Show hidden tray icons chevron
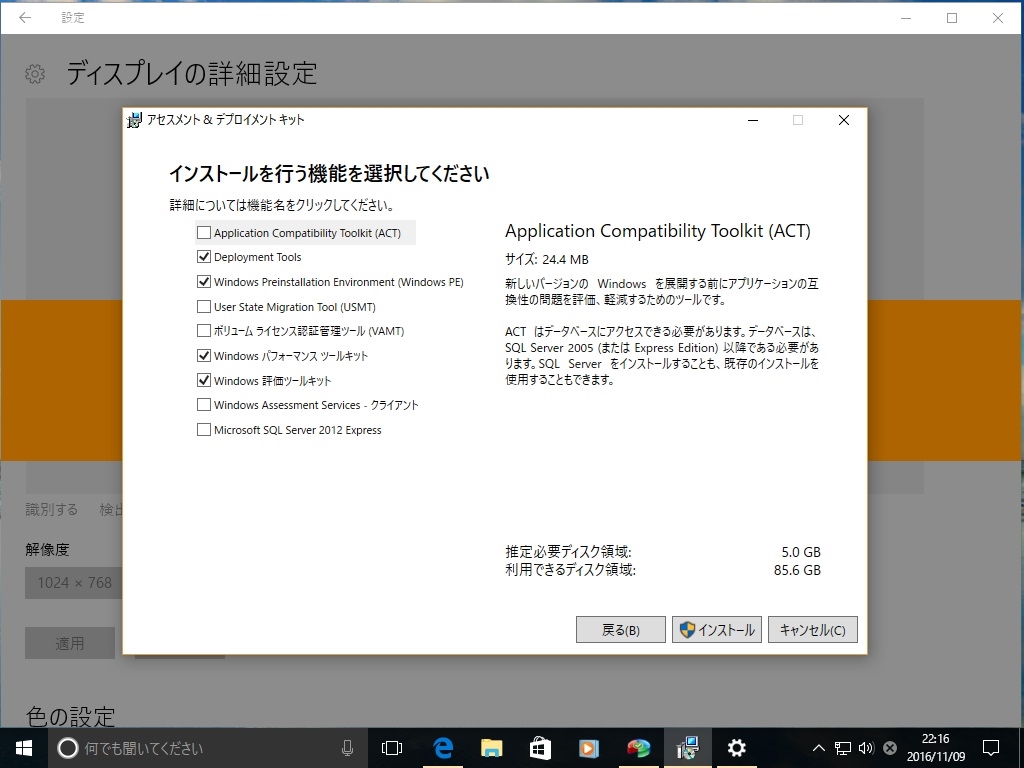1024x768 pixels. tap(818, 748)
